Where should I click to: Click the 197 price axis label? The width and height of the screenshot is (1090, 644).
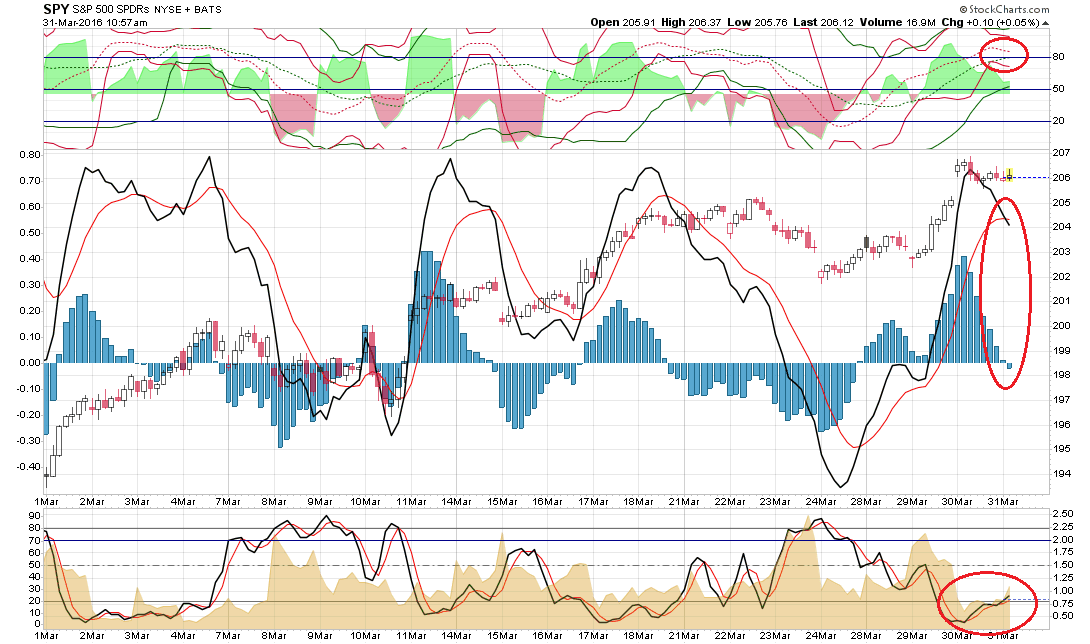pos(1061,400)
